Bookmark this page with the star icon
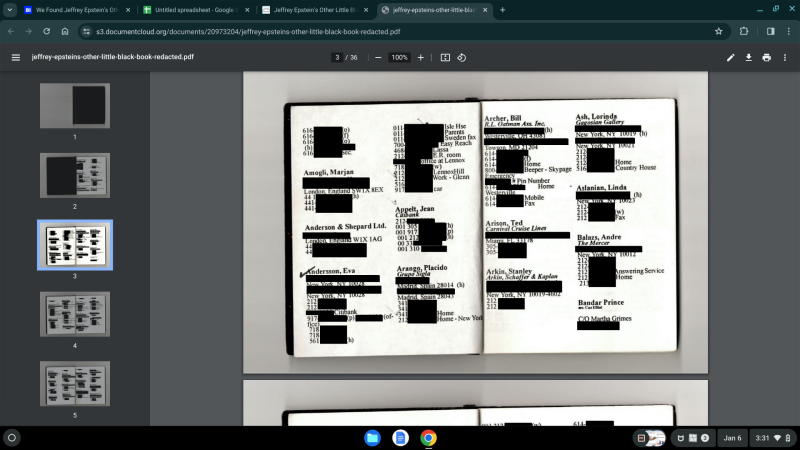Screen dimensions: 800x450 tap(719, 31)
